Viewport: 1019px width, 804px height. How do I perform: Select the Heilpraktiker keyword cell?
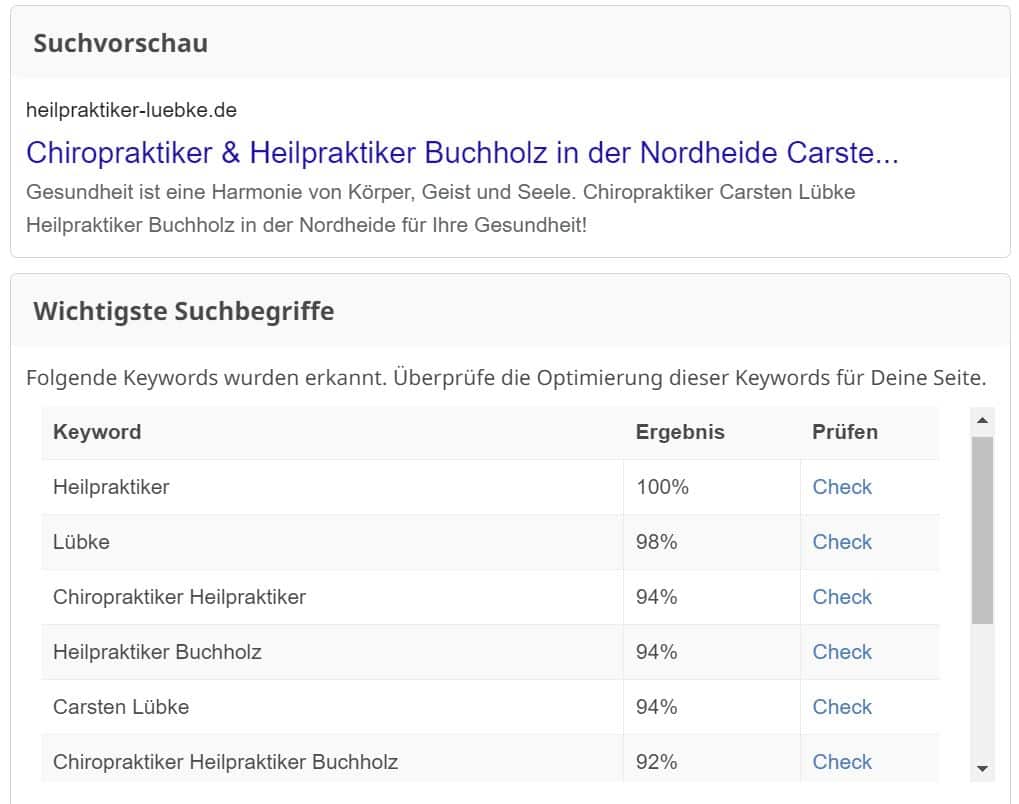pos(332,487)
